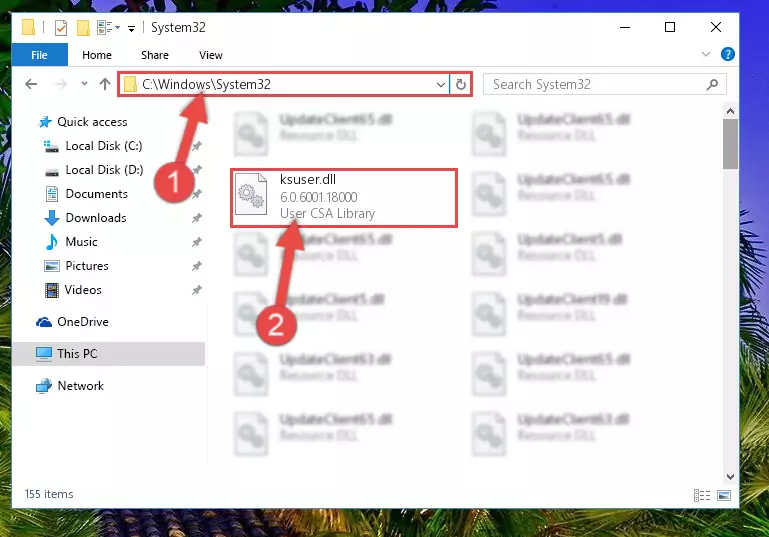Click the pin icon beside Music
Screen dimensions: 769x537
[197, 242]
